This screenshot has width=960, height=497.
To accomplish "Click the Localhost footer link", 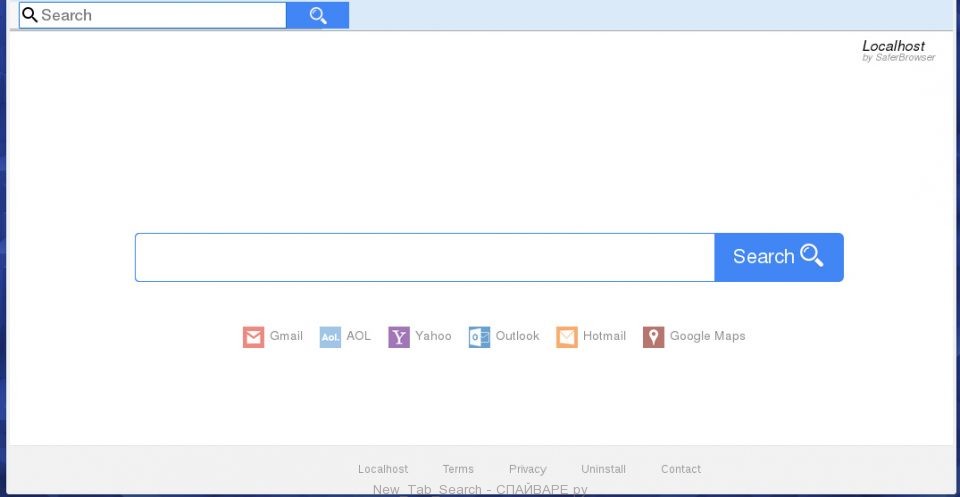I will click(x=383, y=469).
